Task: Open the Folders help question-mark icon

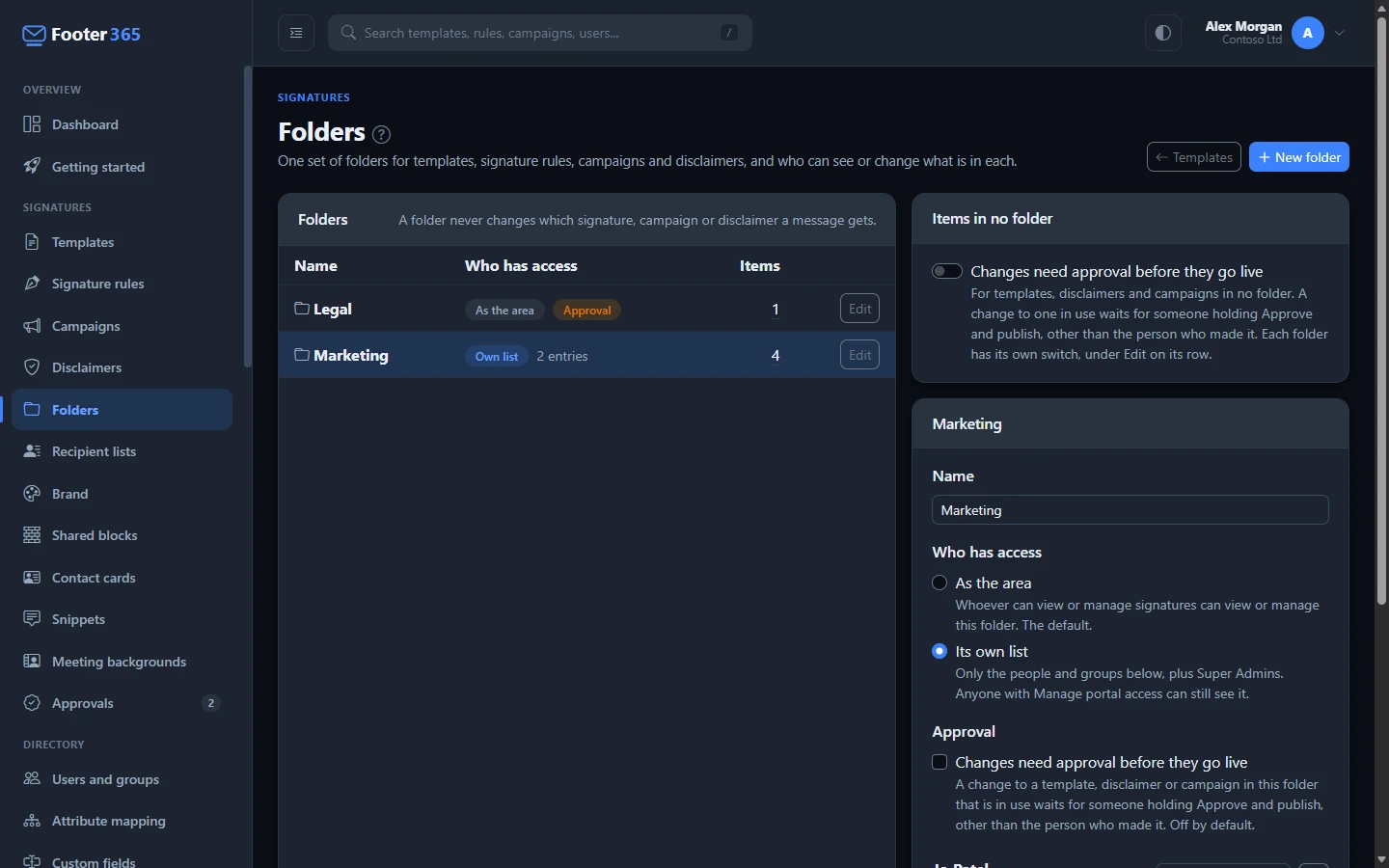Action: (x=381, y=134)
